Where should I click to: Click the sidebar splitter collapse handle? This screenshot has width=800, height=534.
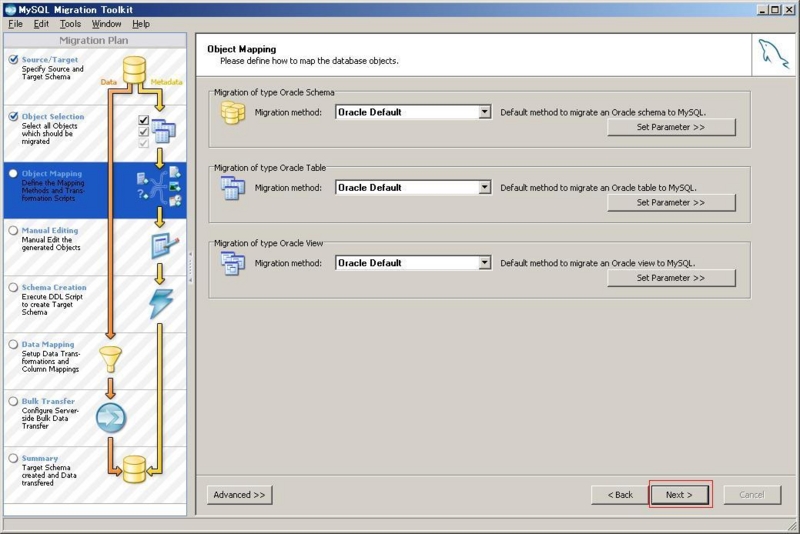(x=191, y=266)
